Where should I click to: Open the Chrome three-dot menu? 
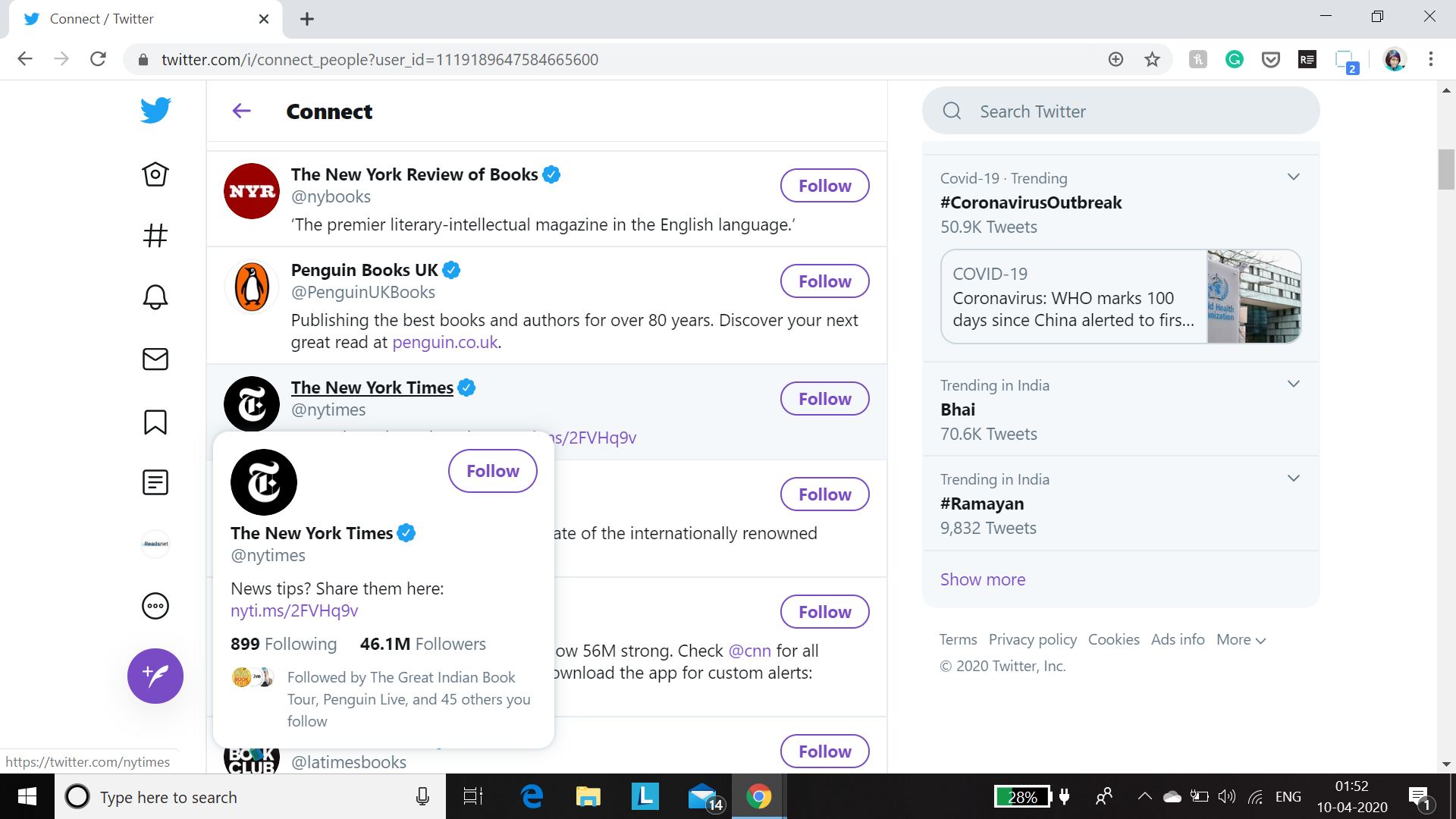(x=1430, y=59)
